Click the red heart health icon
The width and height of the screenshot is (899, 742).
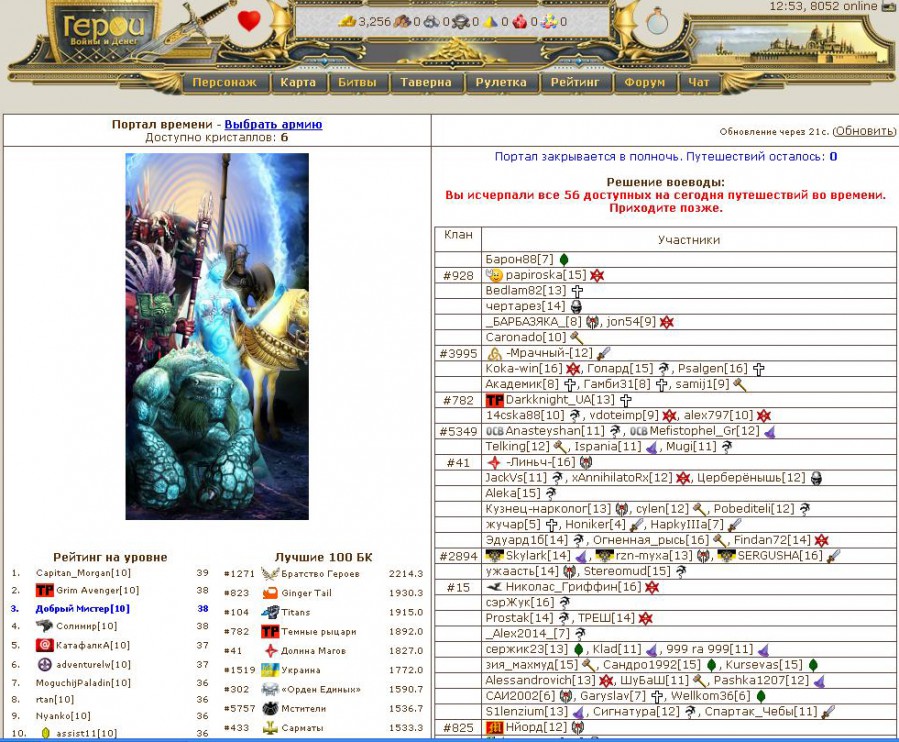249,21
